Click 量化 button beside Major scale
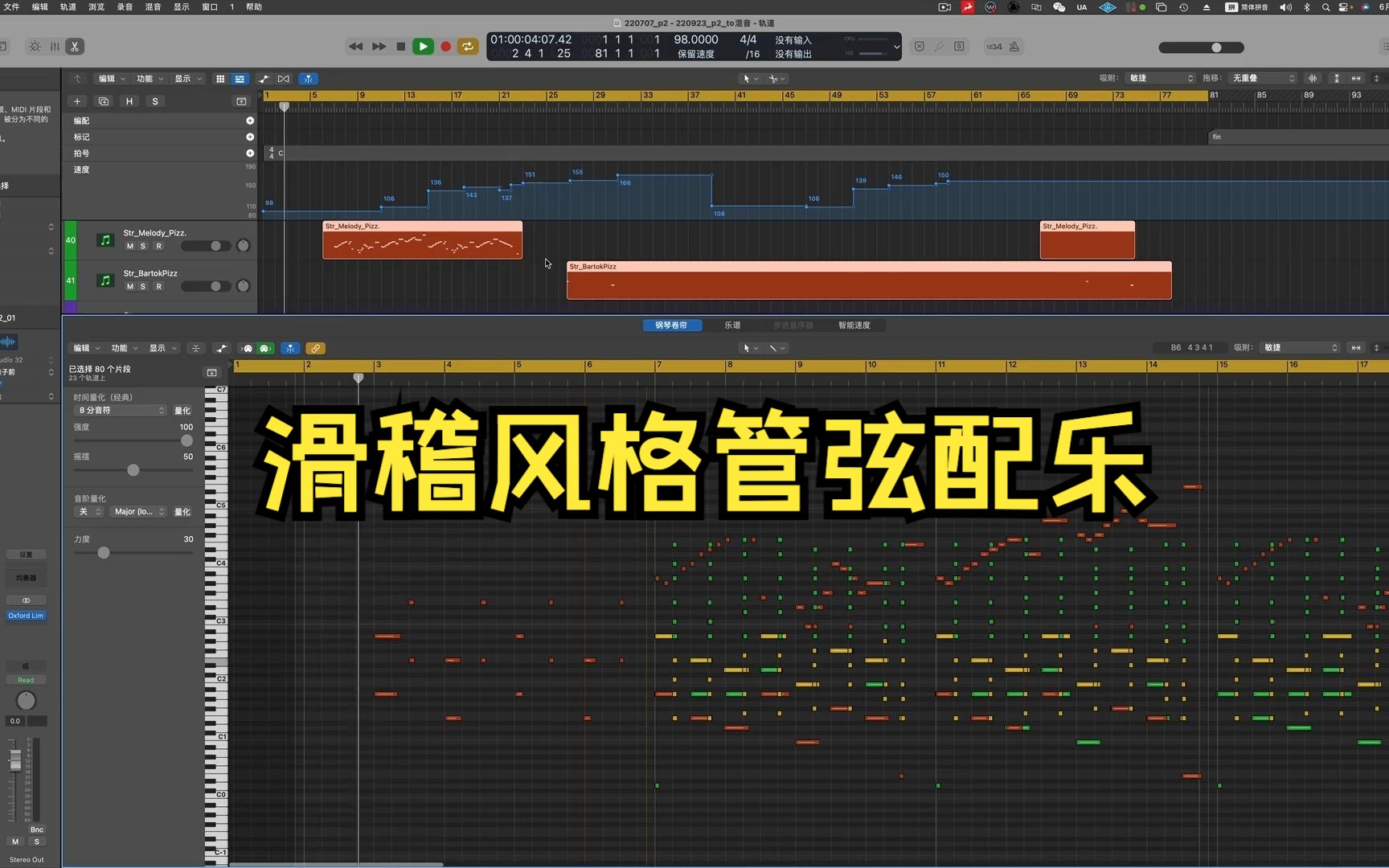This screenshot has width=1389, height=868. (x=182, y=512)
